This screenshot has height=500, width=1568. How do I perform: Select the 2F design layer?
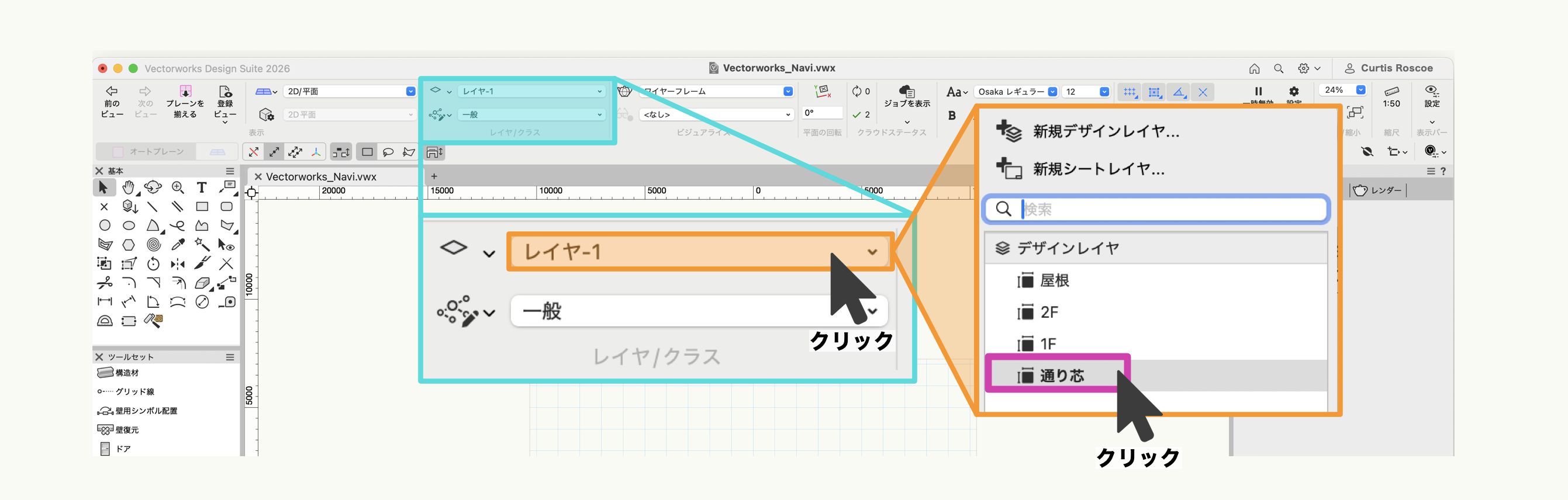click(x=1048, y=312)
